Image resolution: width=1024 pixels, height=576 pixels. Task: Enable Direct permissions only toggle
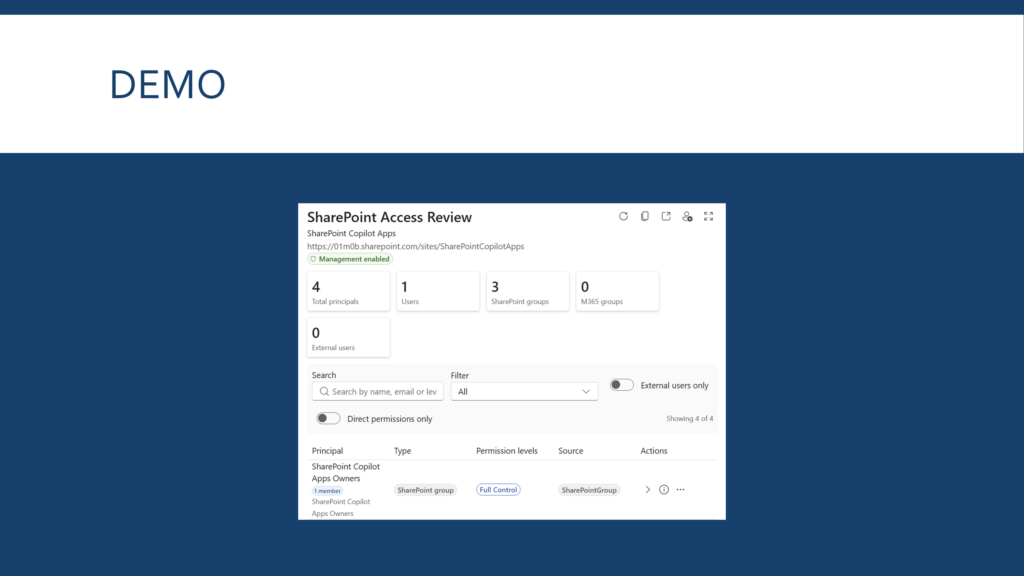[328, 419]
